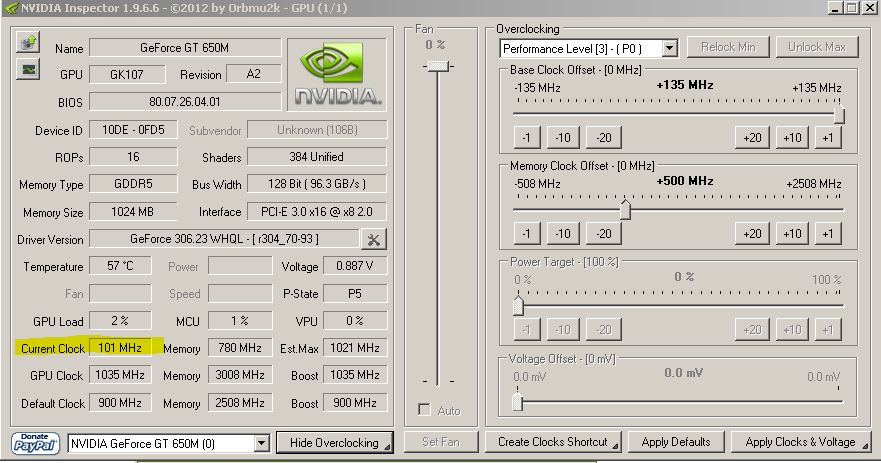Viewport: 881px width, 463px height.
Task: Click the Temperature value 57 °C
Action: pyautogui.click(x=120, y=266)
